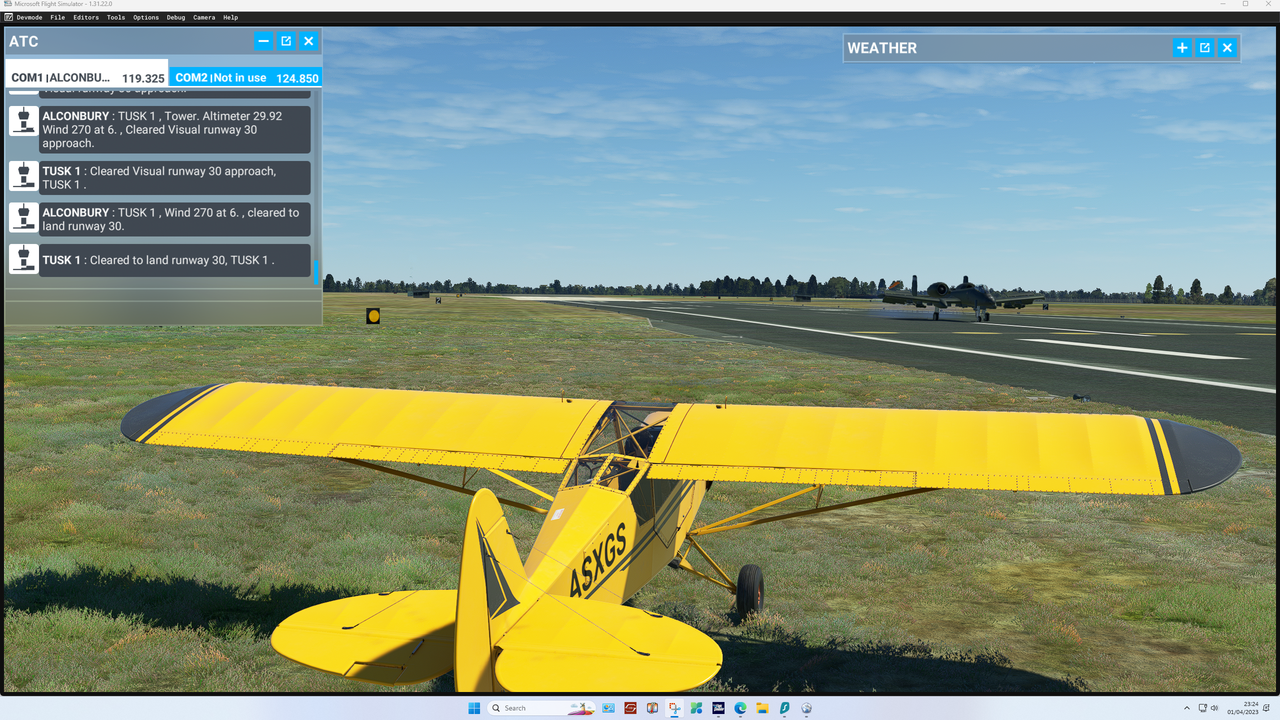Open the Help menu
Screen dimensions: 1280x720
(231, 17)
